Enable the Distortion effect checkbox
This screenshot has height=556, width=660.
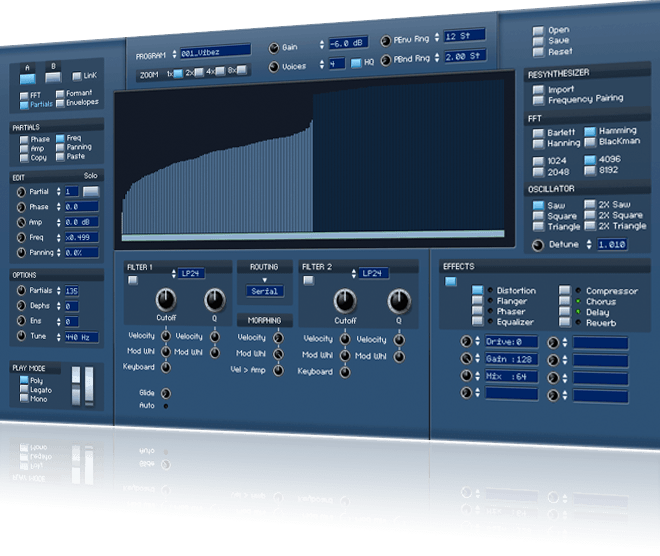(x=478, y=291)
